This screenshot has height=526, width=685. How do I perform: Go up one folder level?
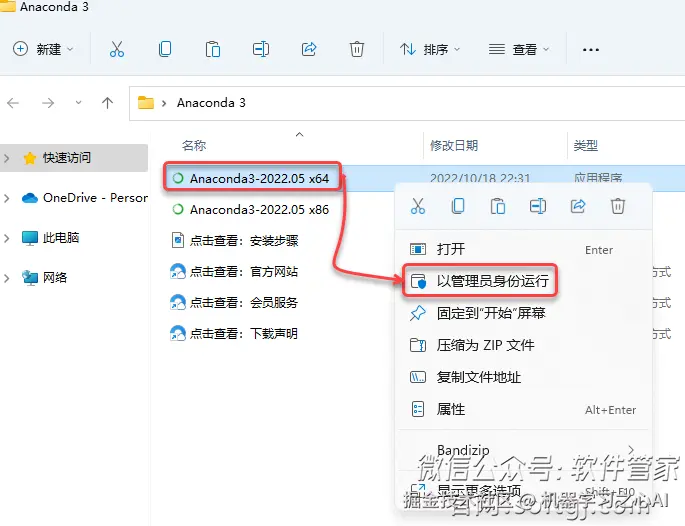click(x=107, y=103)
